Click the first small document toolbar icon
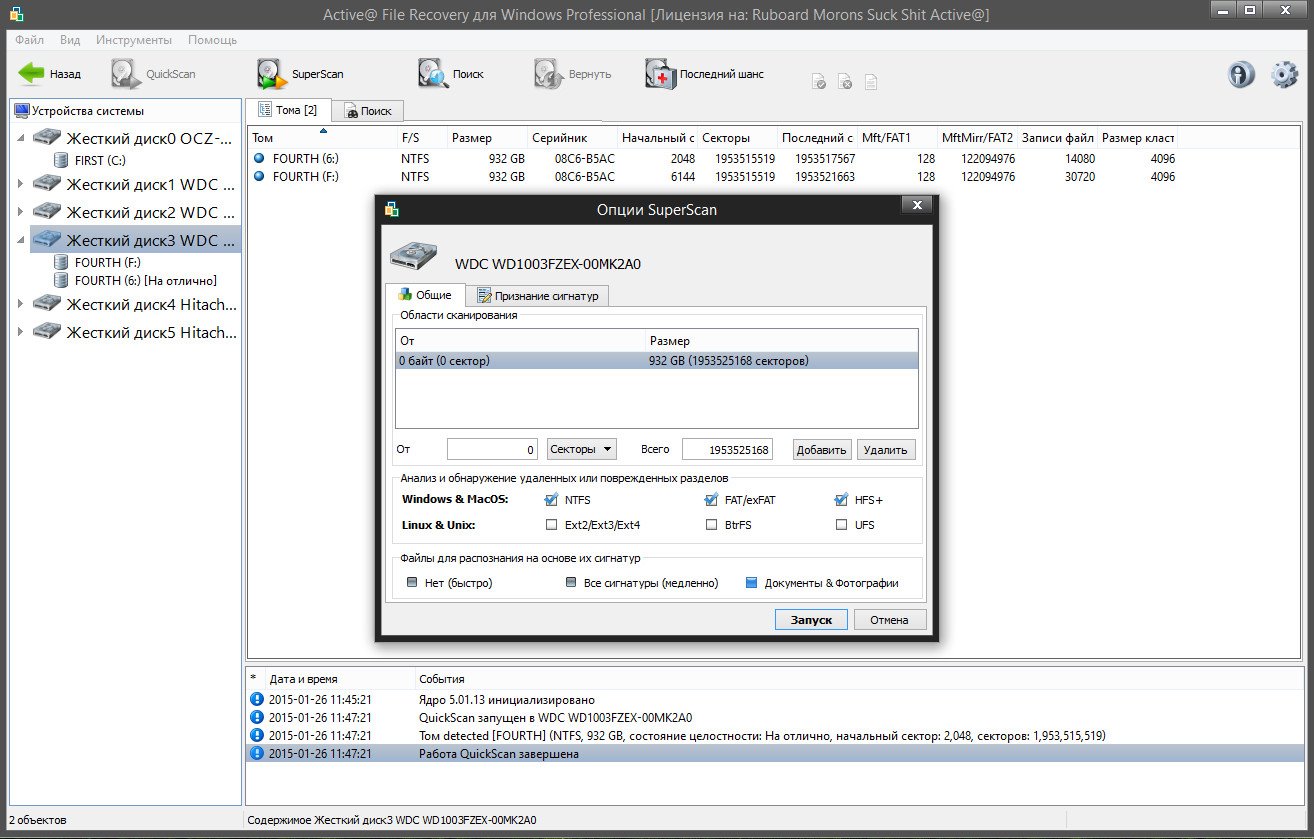The image size is (1314, 839). [819, 82]
